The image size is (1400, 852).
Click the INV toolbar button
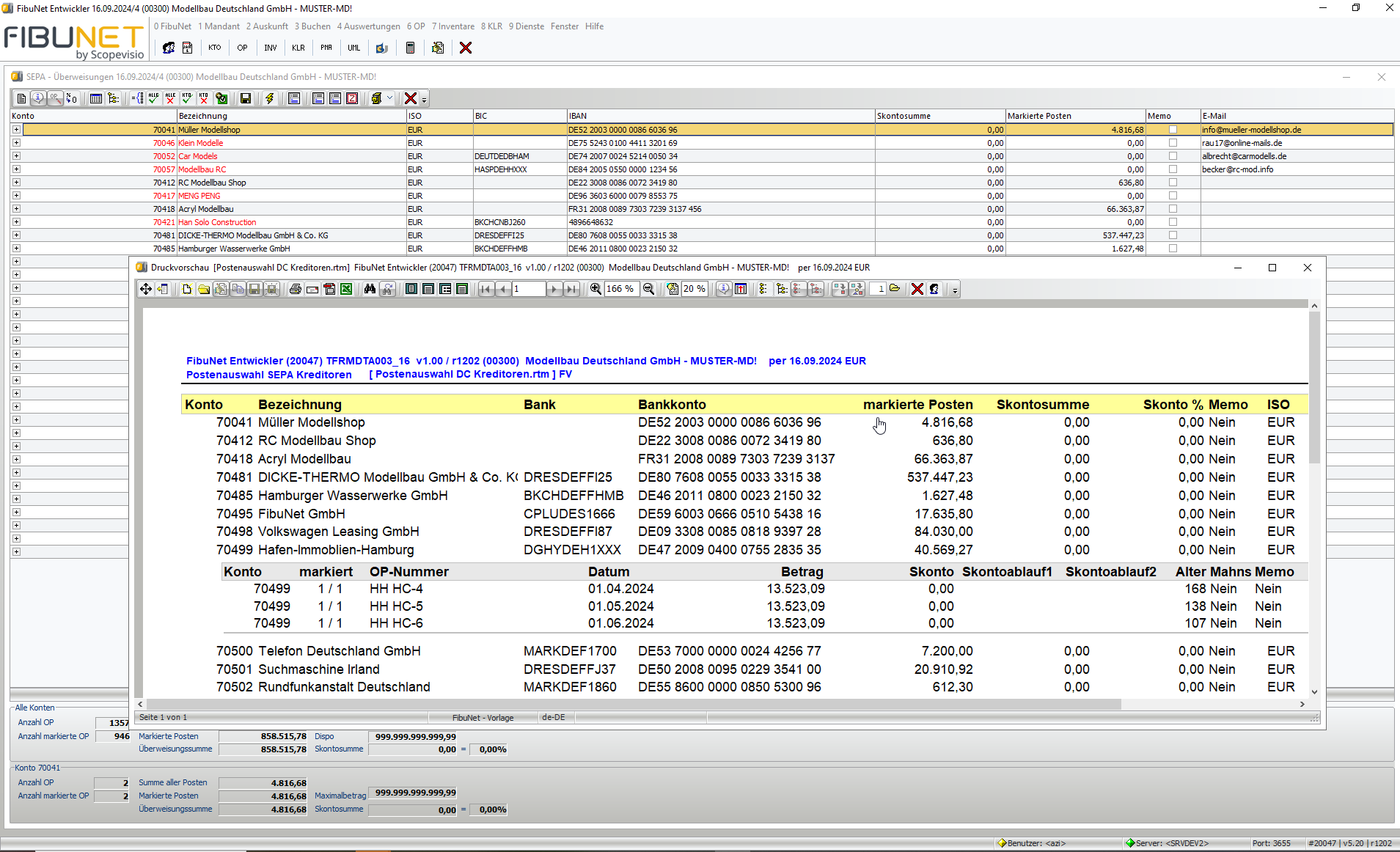tap(271, 48)
